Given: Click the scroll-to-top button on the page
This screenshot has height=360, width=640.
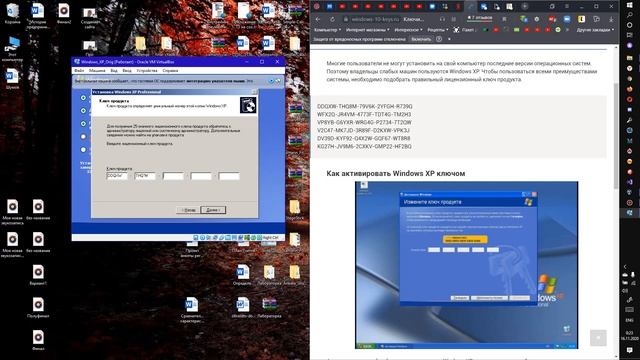Looking at the screenshot, I should click(598, 338).
